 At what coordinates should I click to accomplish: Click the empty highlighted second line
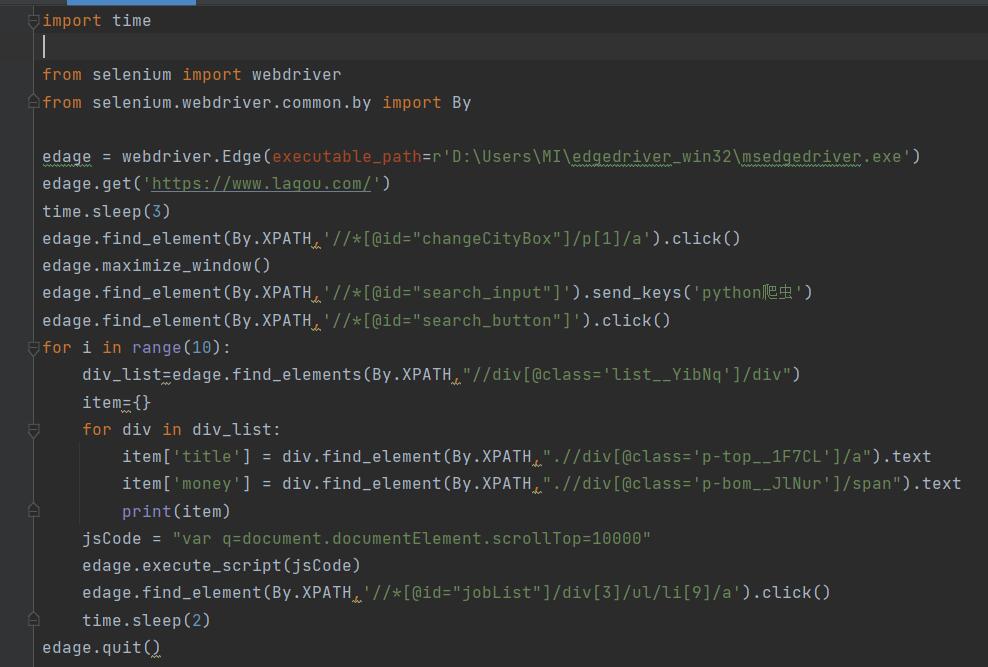coord(400,47)
